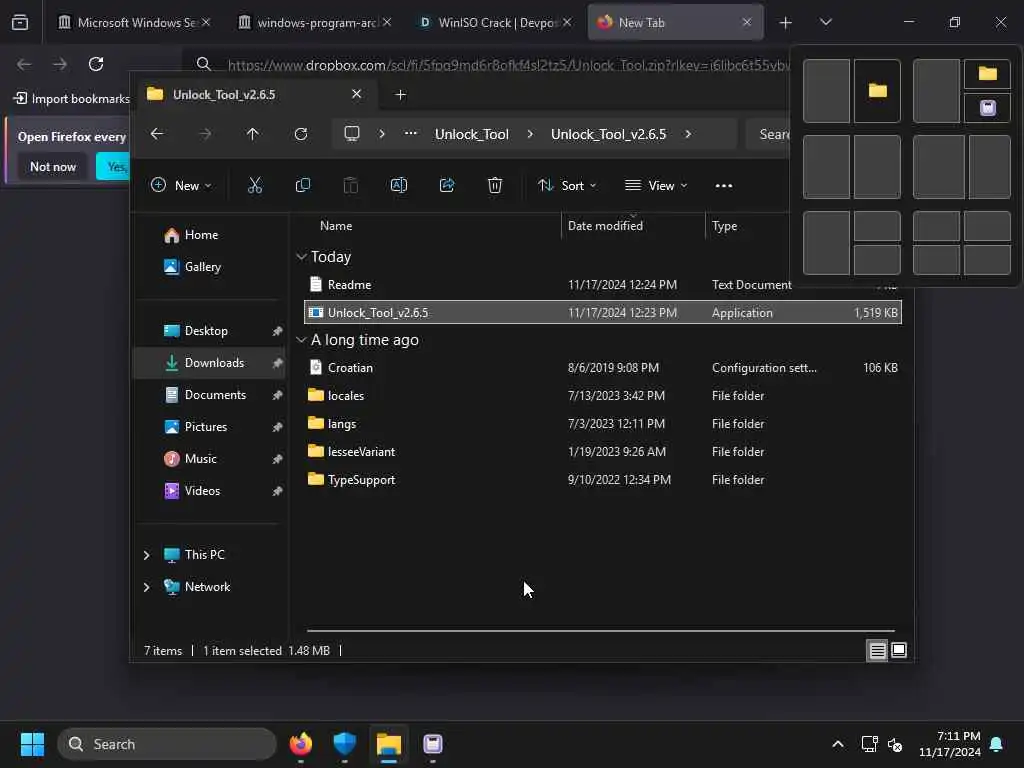
Task: Click File Explorer icon on taskbar
Action: pos(389,744)
